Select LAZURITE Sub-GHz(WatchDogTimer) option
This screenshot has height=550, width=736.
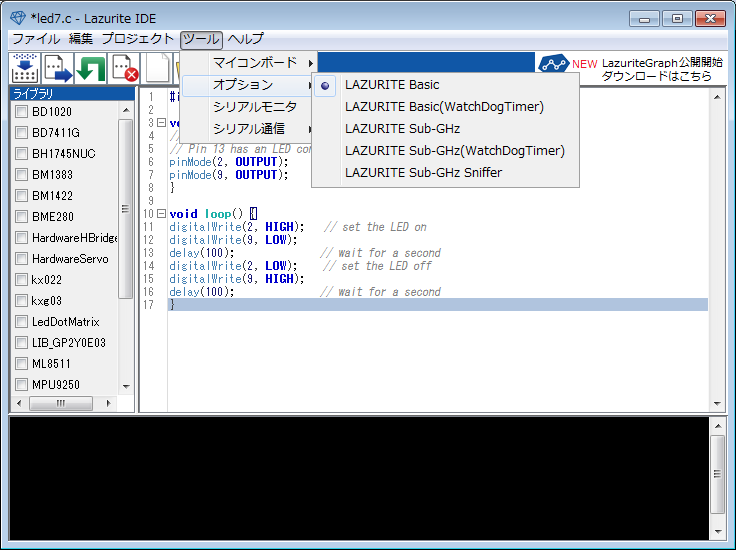click(x=445, y=151)
